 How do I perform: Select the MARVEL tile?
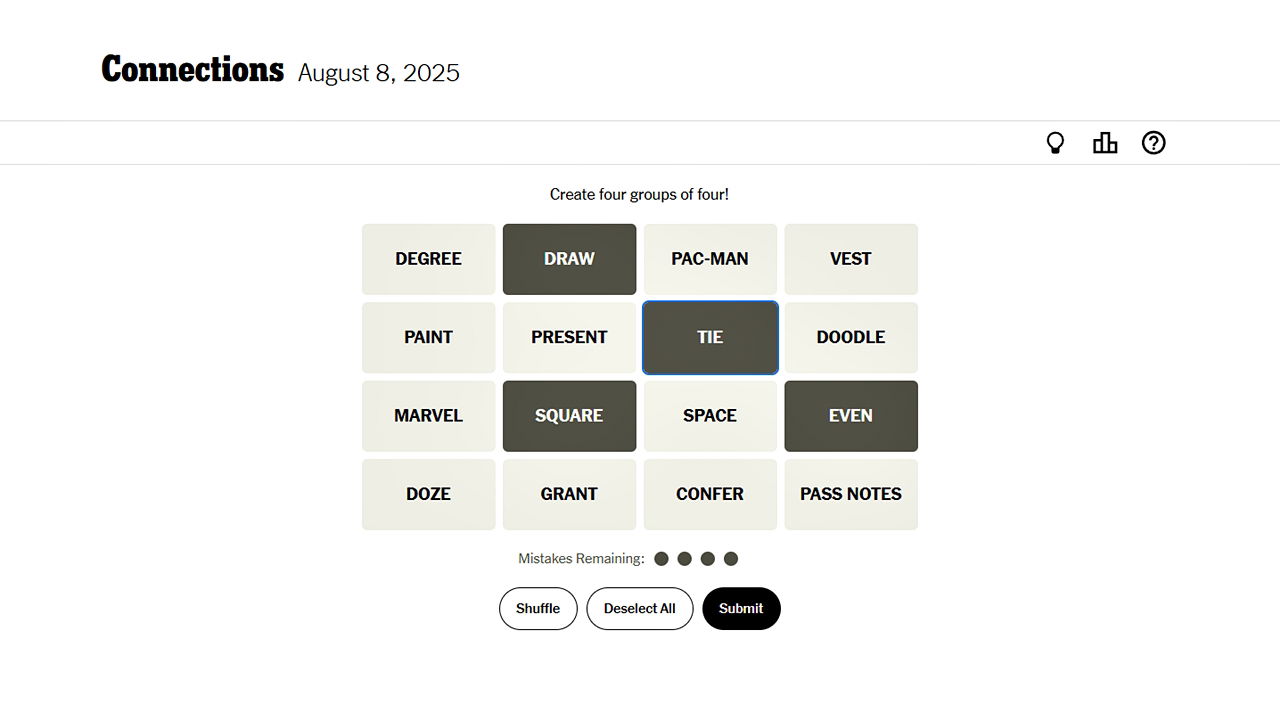coord(428,416)
